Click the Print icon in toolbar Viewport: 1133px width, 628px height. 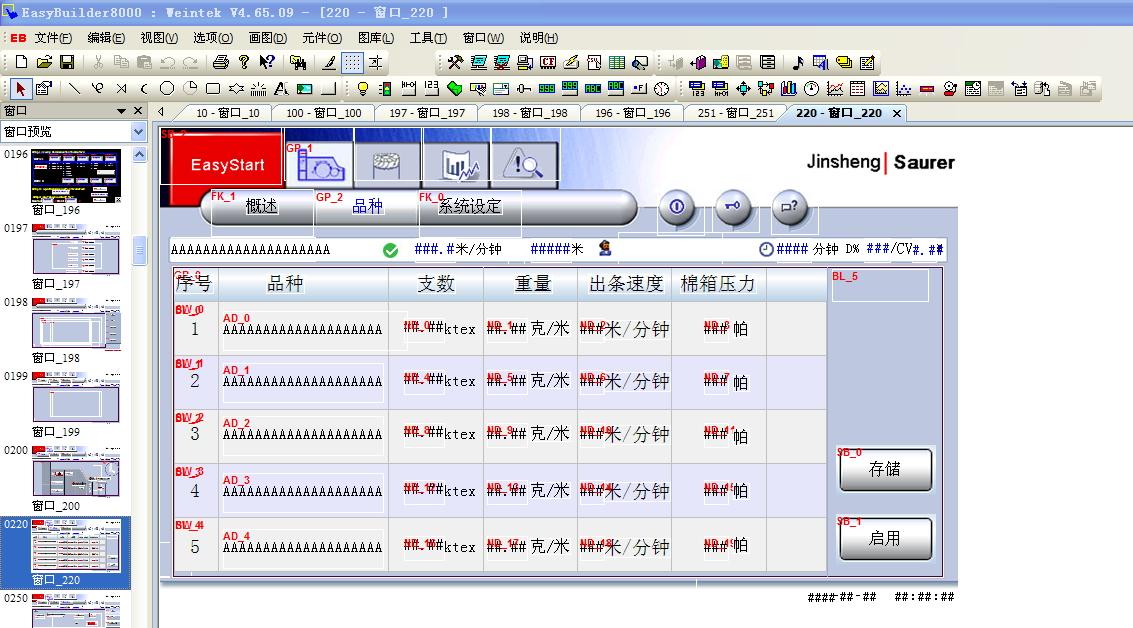pos(221,62)
